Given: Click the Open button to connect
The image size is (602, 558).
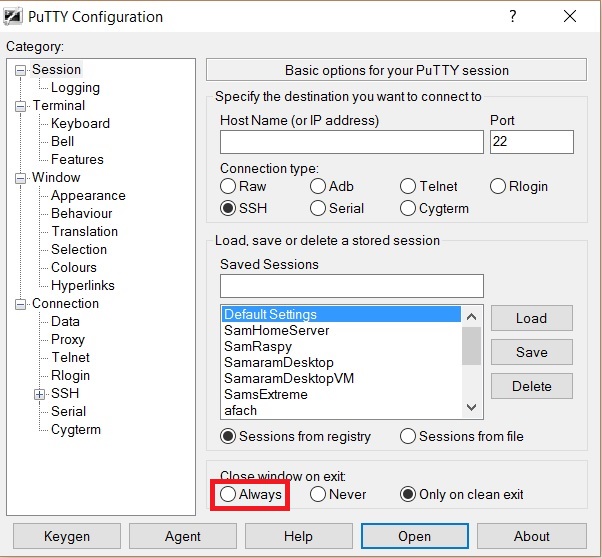Looking at the screenshot, I should [x=415, y=536].
